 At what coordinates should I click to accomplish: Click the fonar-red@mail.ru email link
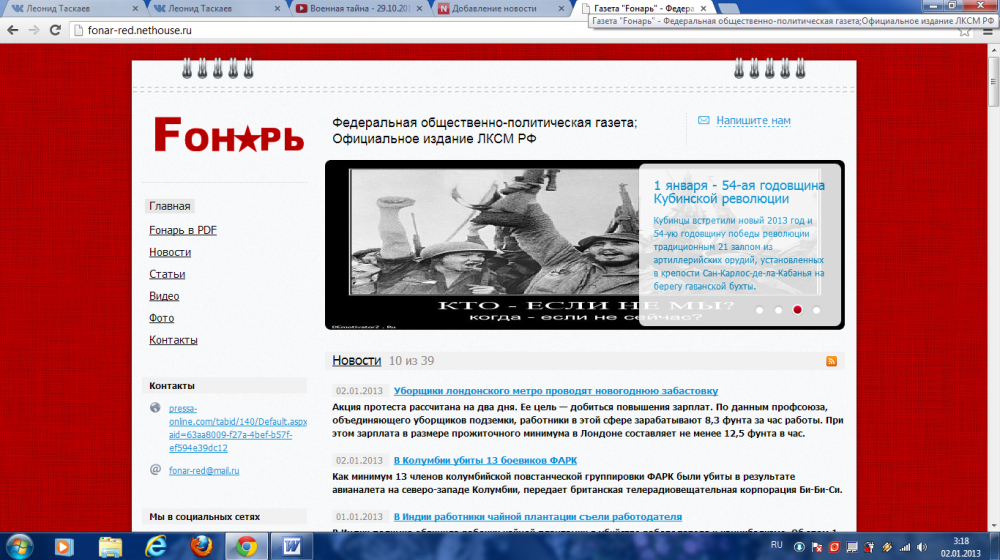[204, 471]
